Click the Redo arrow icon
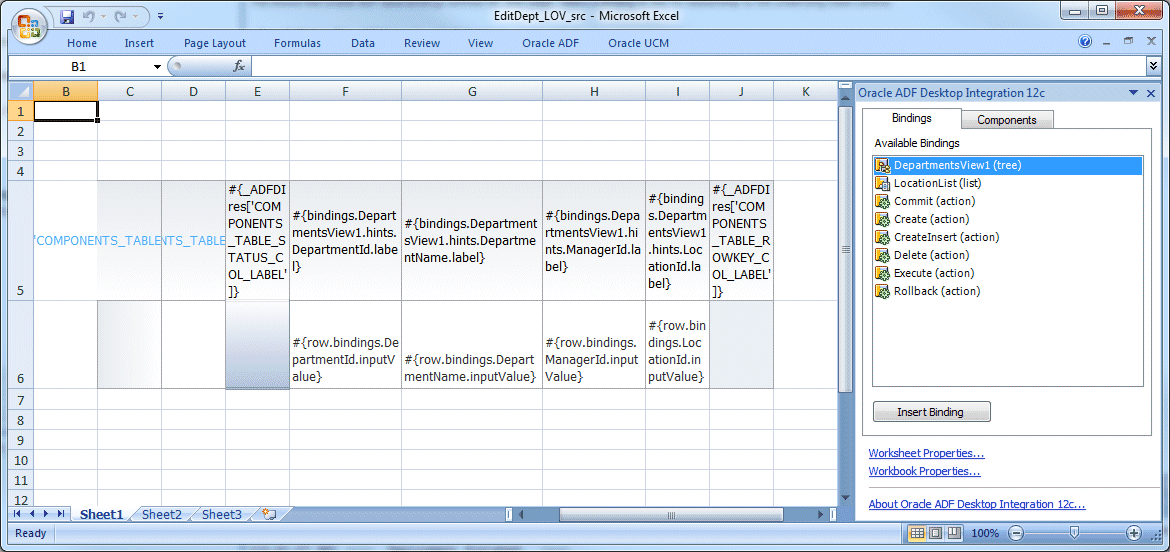The height and width of the screenshot is (552, 1170). pyautogui.click(x=121, y=16)
